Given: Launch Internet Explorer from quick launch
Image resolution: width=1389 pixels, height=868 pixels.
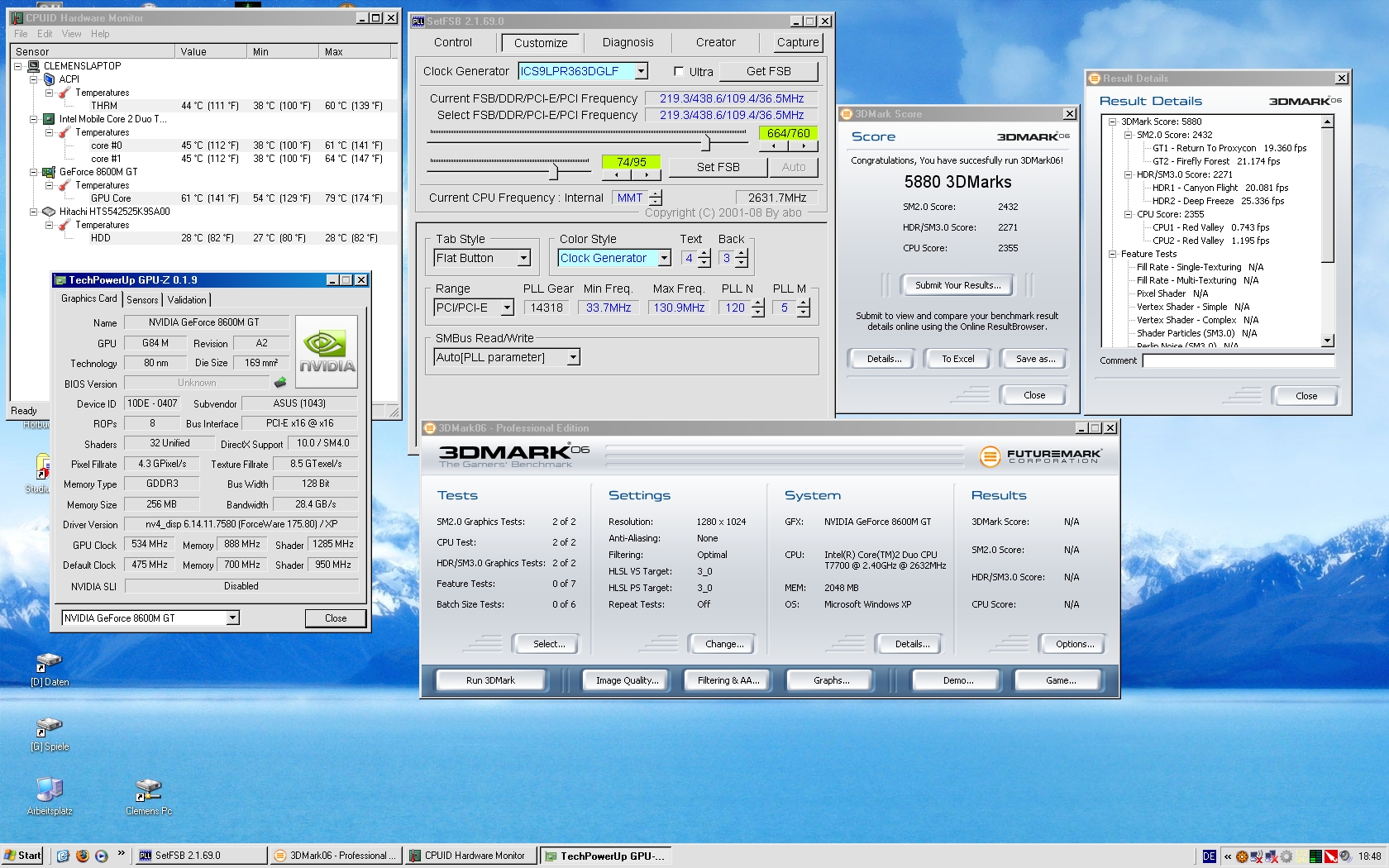Looking at the screenshot, I should 63,856.
